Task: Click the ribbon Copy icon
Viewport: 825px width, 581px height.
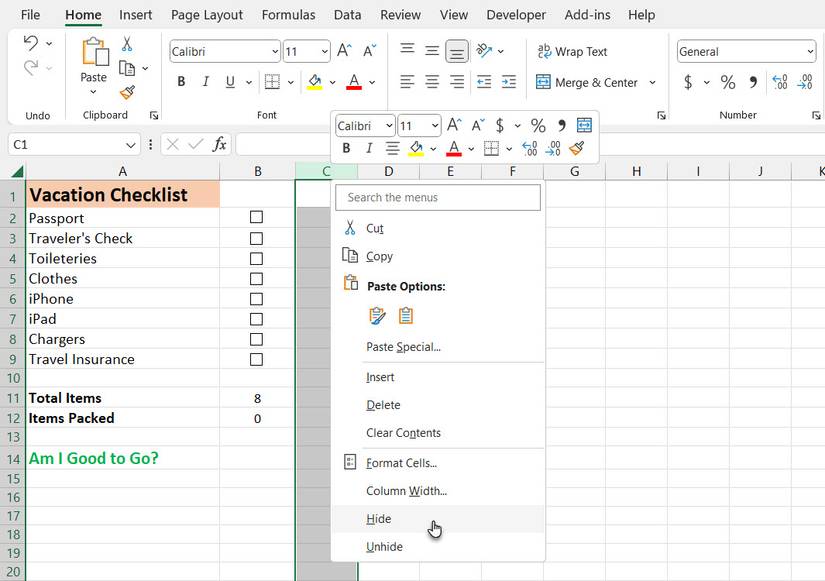Action: 127,68
